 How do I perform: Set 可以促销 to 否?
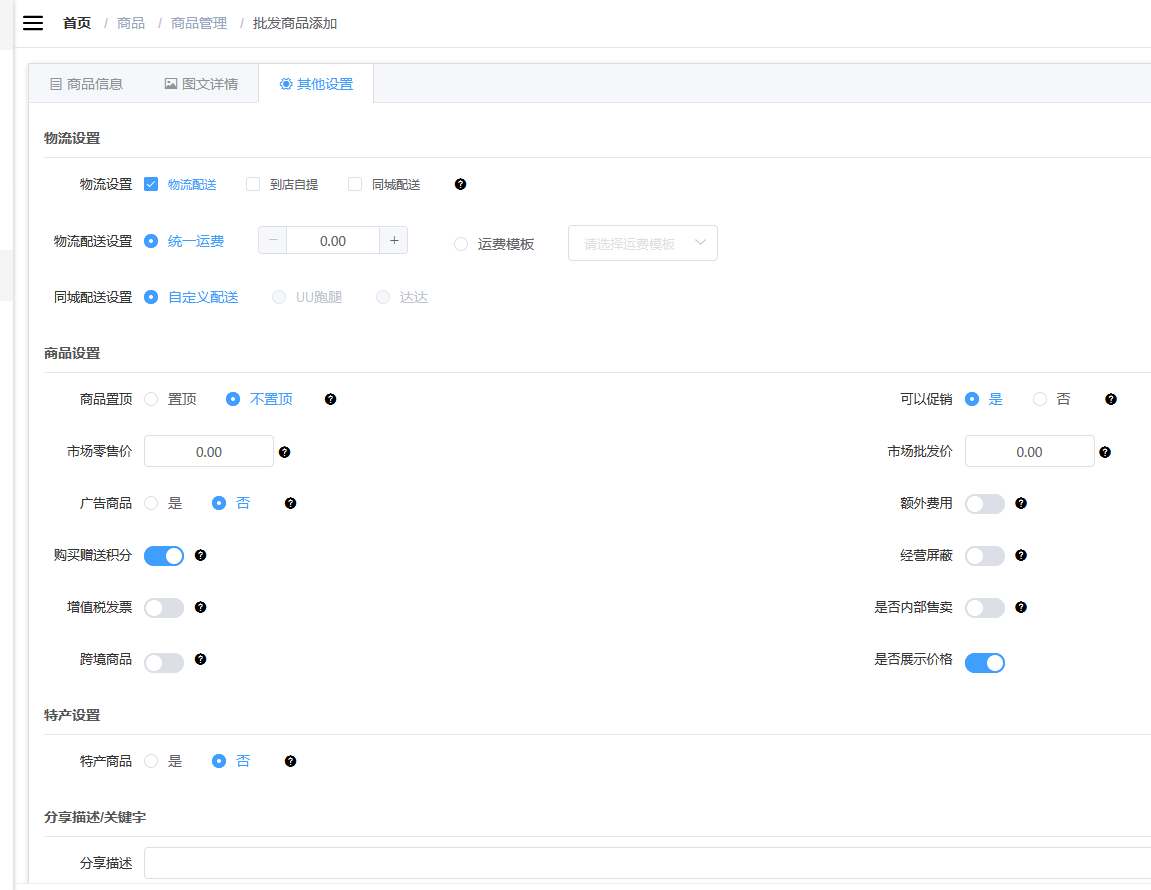tap(1040, 399)
